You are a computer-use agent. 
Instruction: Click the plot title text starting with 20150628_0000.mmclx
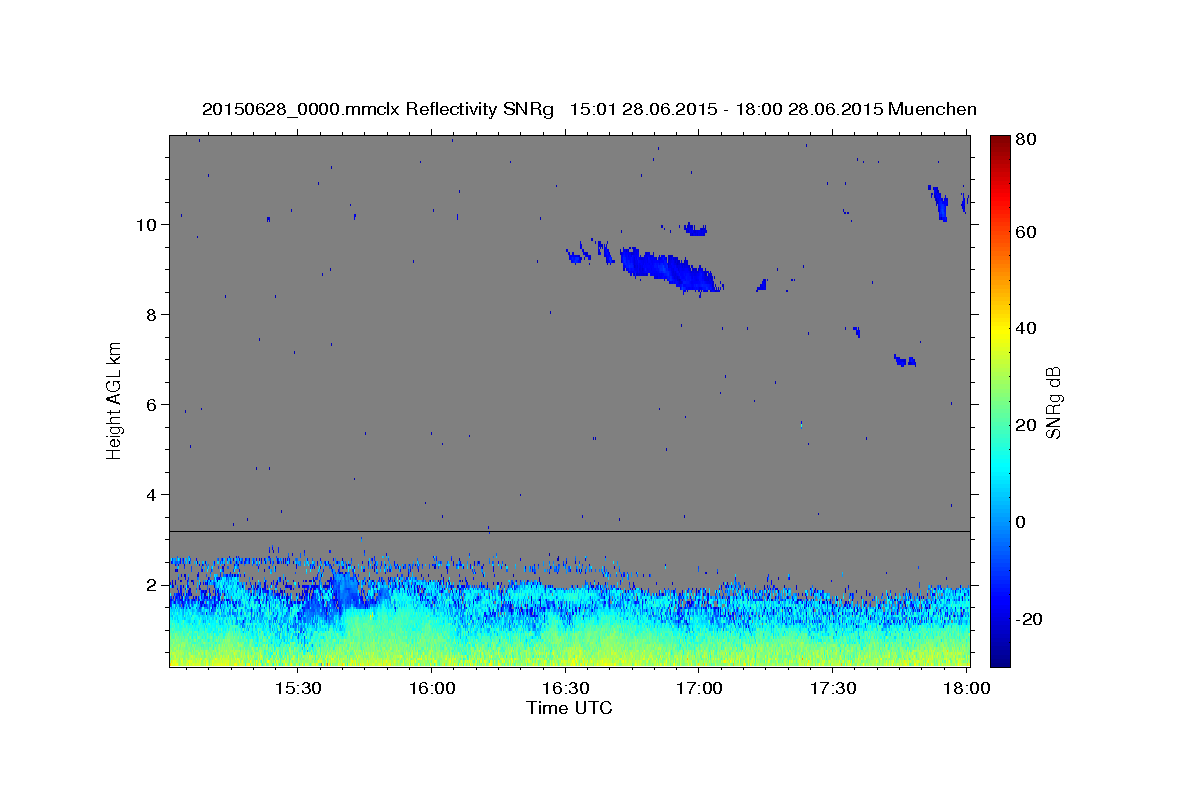(x=589, y=109)
